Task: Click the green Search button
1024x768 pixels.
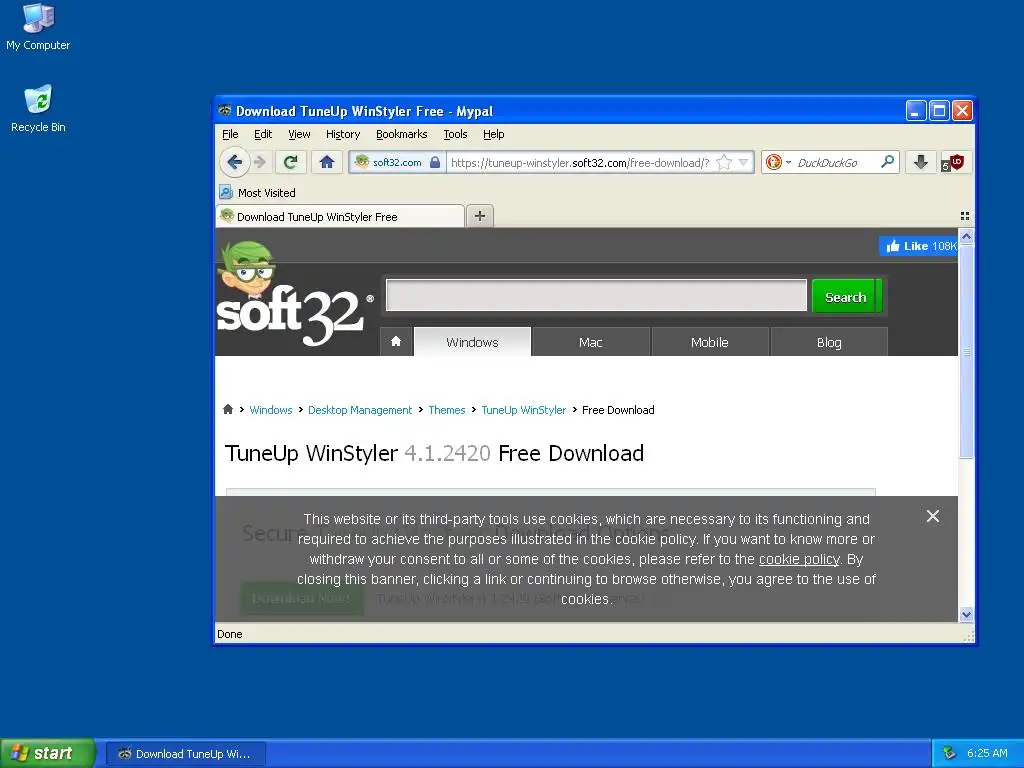Action: 846,296
